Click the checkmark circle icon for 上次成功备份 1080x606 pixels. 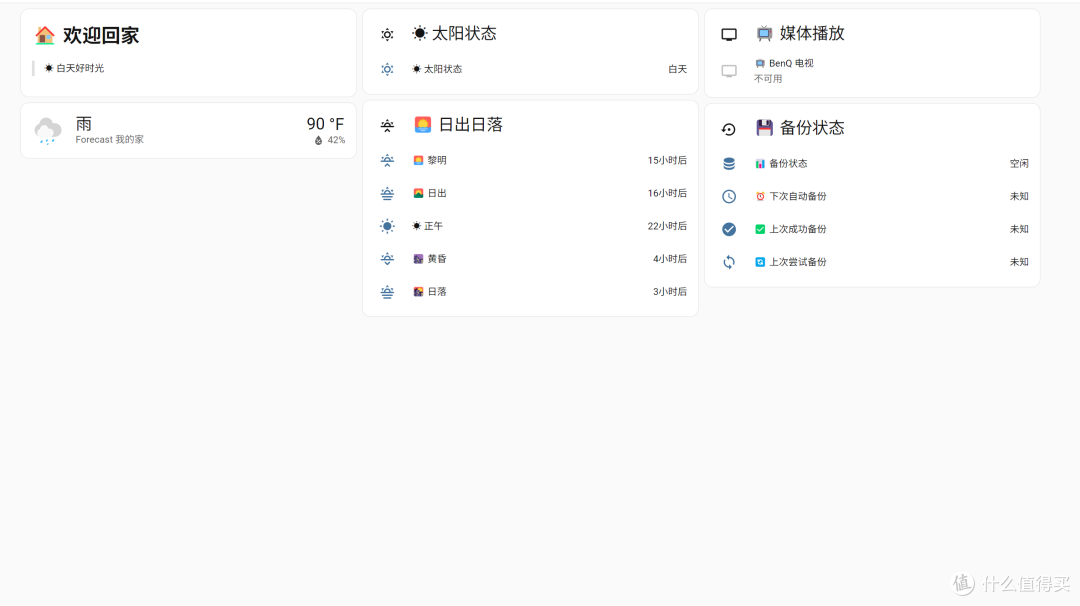point(729,229)
